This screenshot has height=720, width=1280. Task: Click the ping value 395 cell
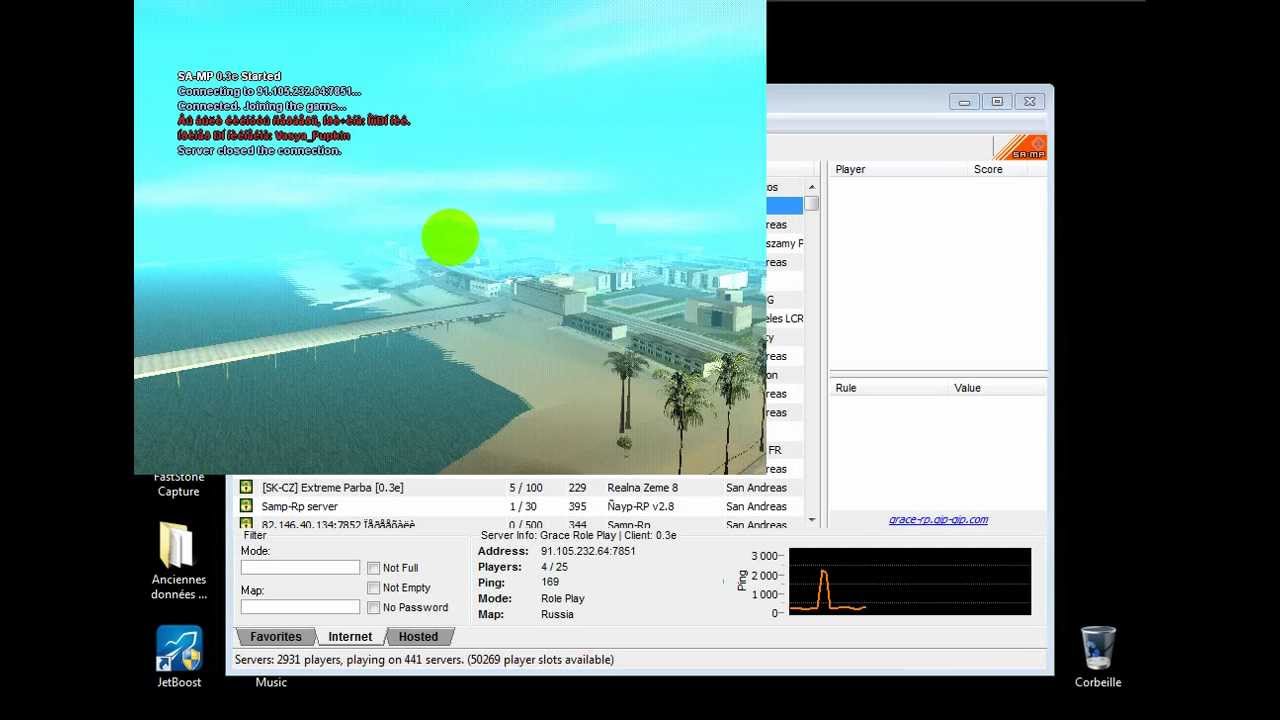point(577,507)
